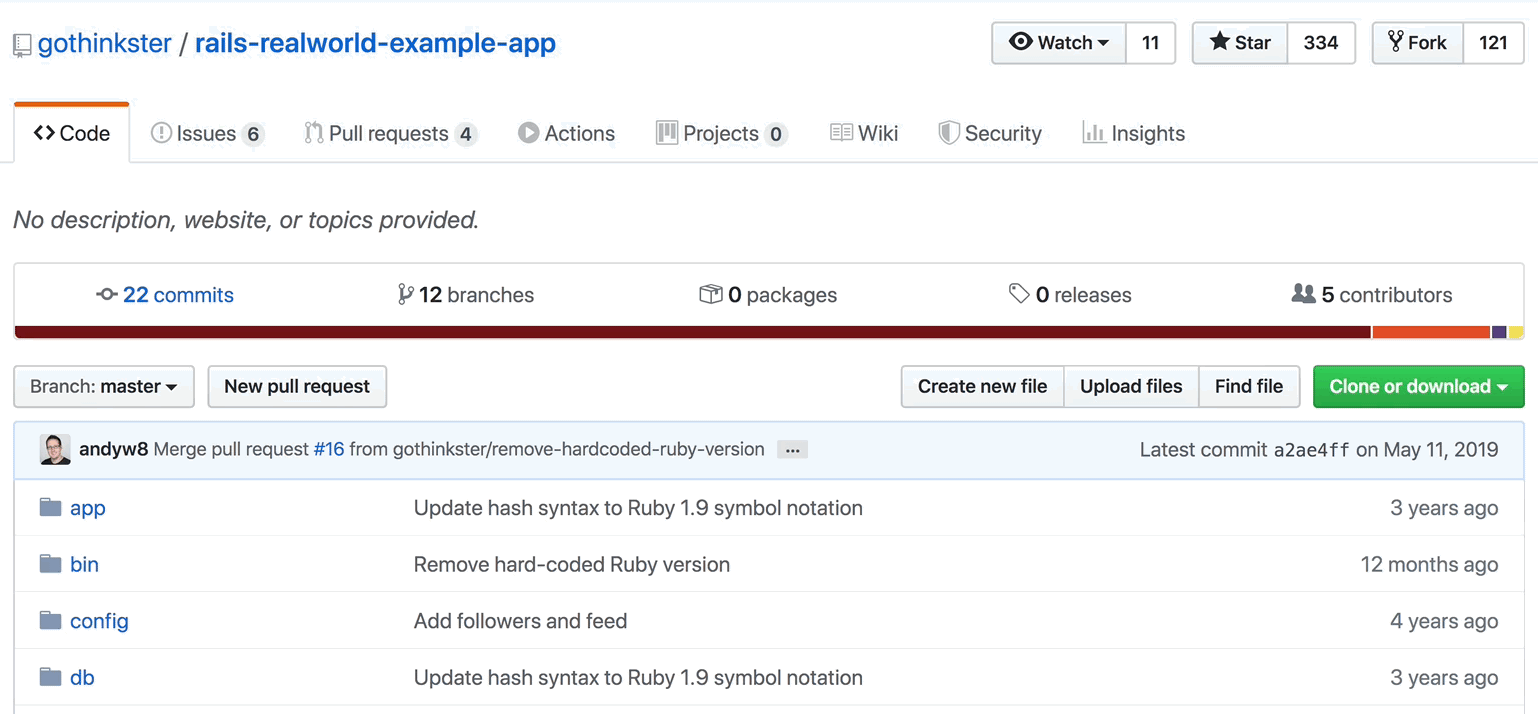Screen dimensions: 1538x714
Task: Click the repository book icon
Action: point(22,45)
